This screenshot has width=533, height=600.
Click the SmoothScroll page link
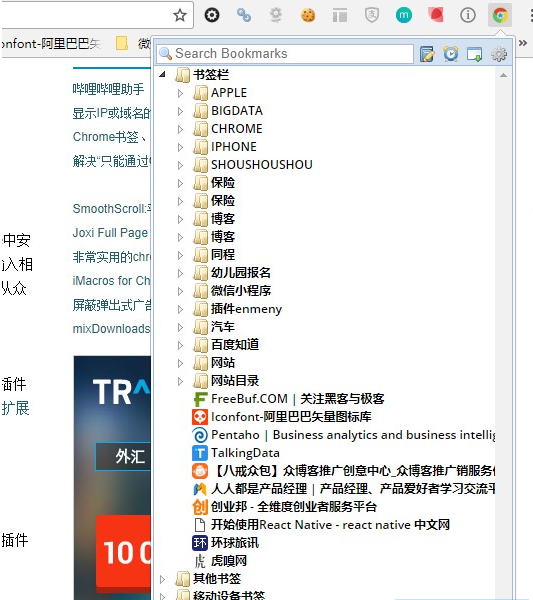[112, 209]
